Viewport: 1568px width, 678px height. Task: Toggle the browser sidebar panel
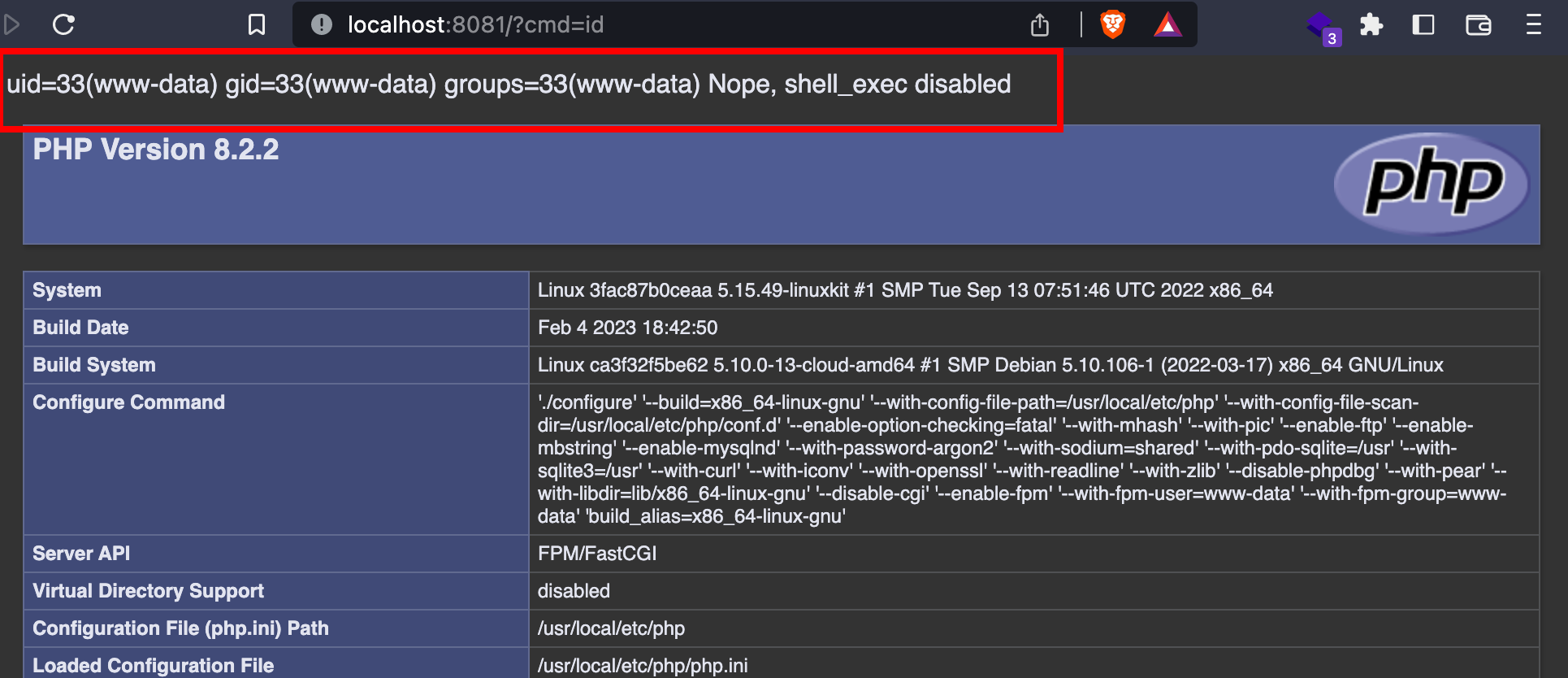pyautogui.click(x=1423, y=24)
